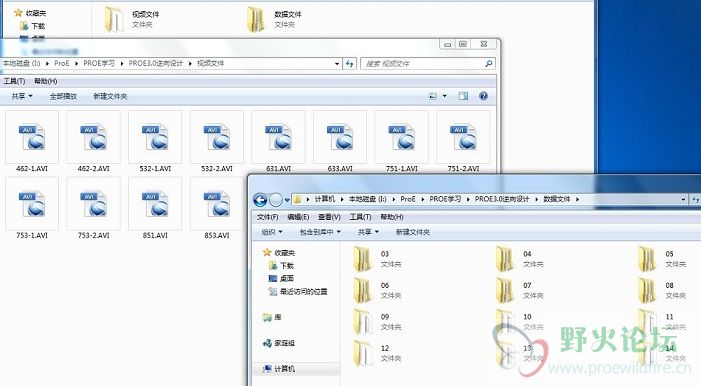Expand the 组织 dropdown menu
The height and width of the screenshot is (386, 701).
pos(272,232)
